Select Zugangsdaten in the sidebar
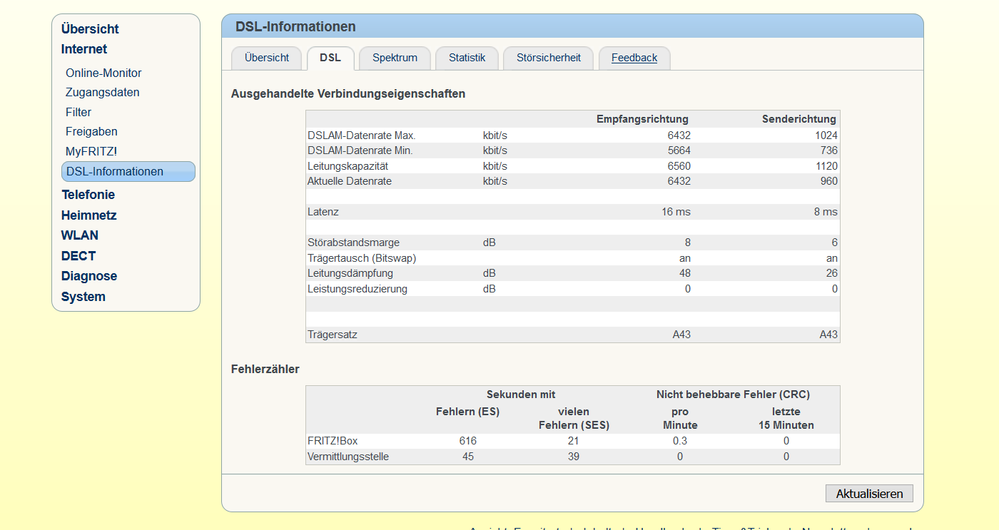Image resolution: width=999 pixels, height=530 pixels. 103,92
